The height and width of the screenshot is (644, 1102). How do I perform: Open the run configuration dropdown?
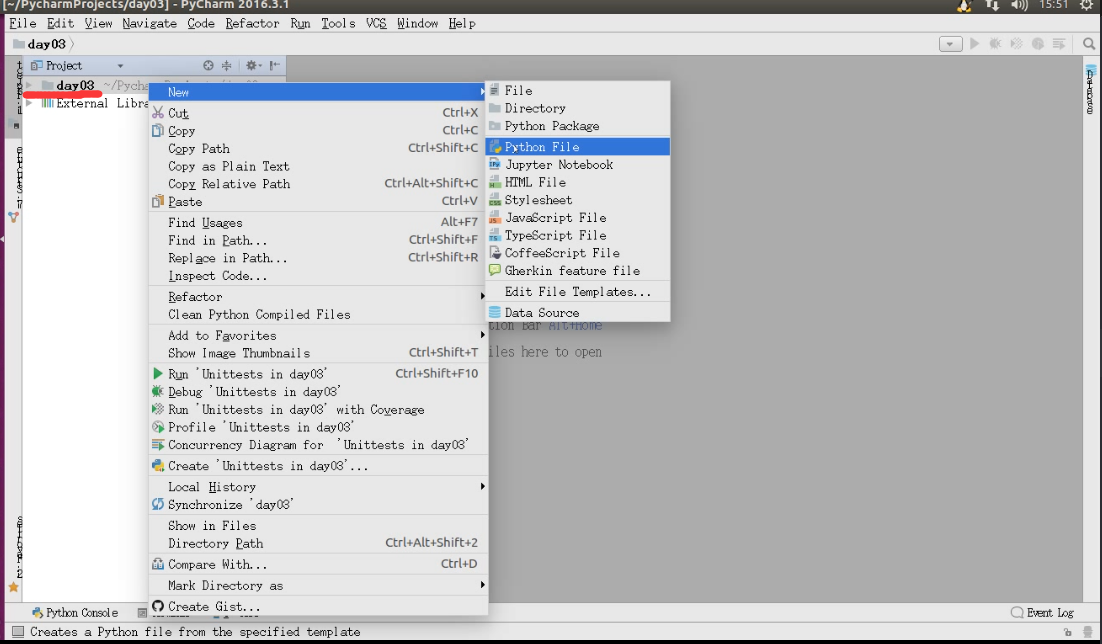coord(950,44)
